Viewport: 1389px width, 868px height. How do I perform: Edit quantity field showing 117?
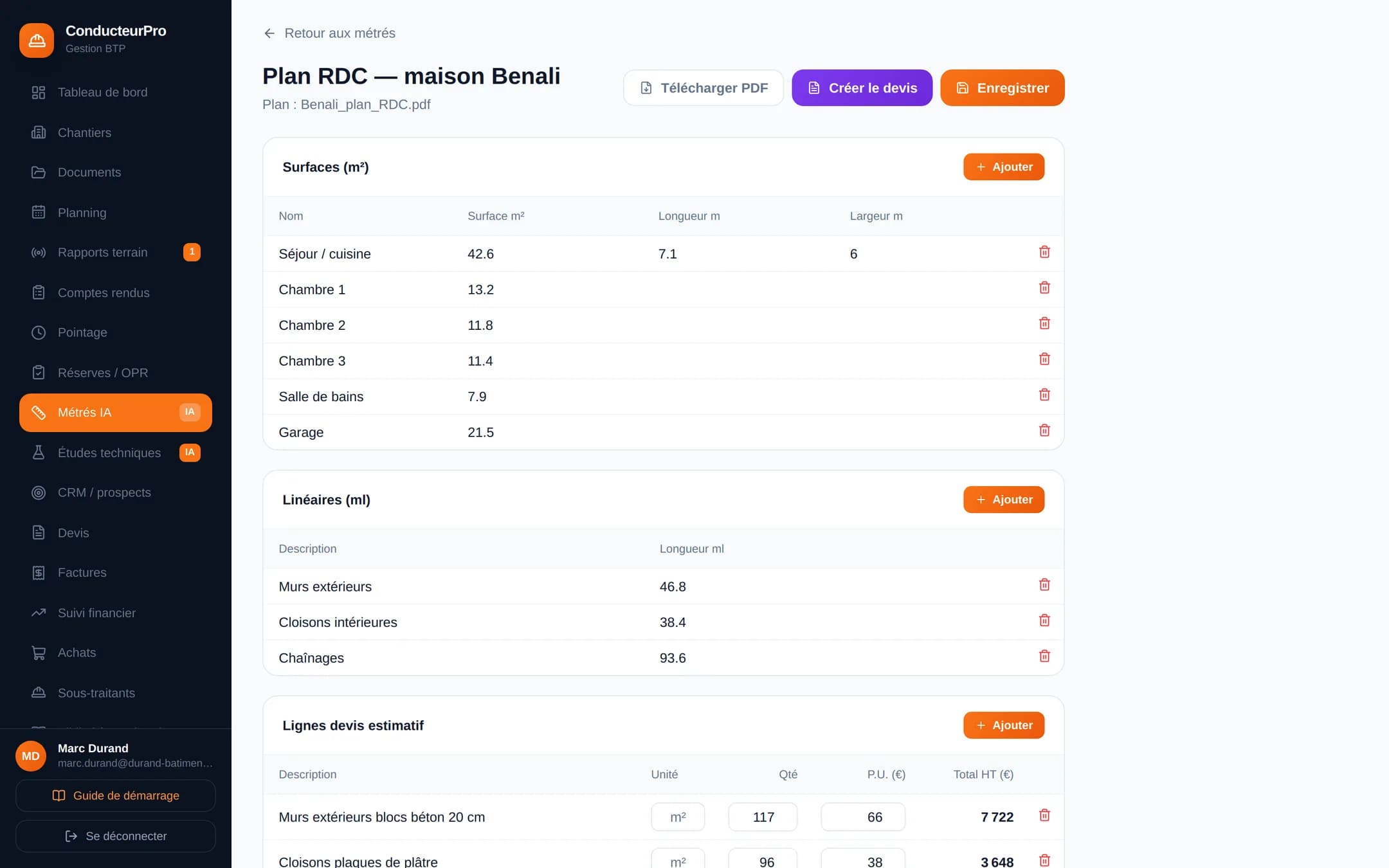tap(763, 817)
